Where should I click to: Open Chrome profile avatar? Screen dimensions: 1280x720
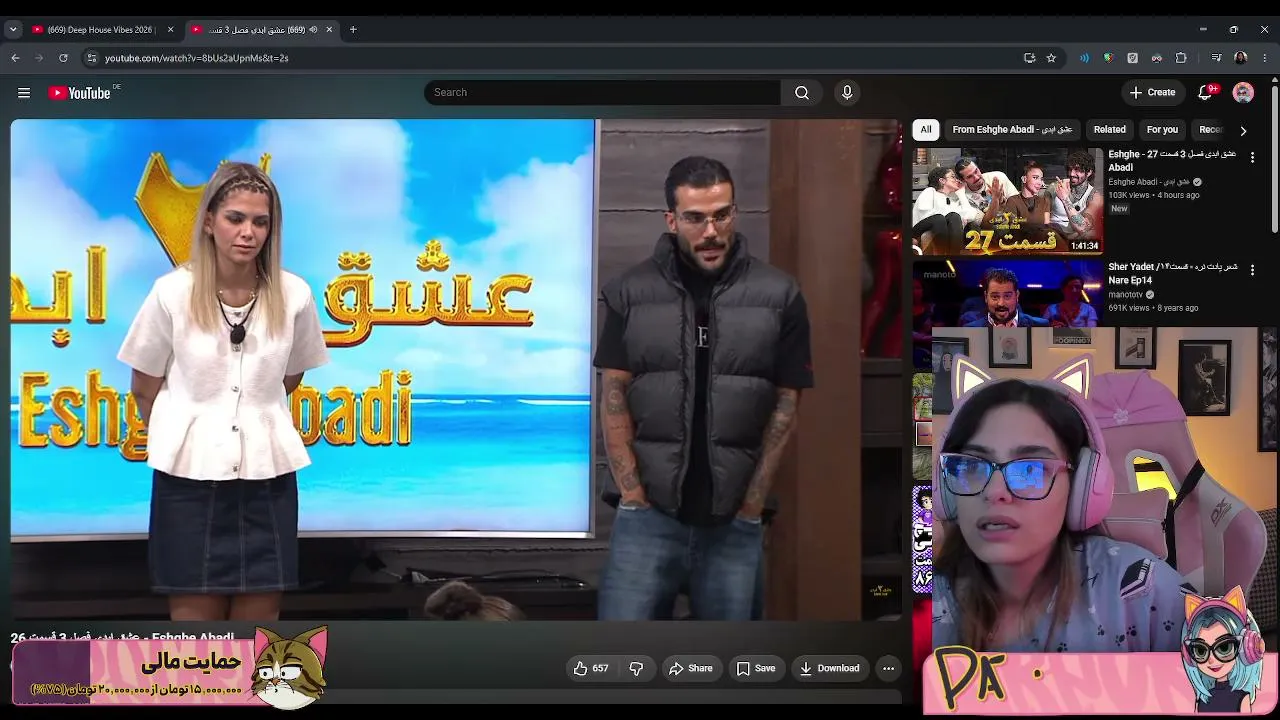(x=1241, y=58)
